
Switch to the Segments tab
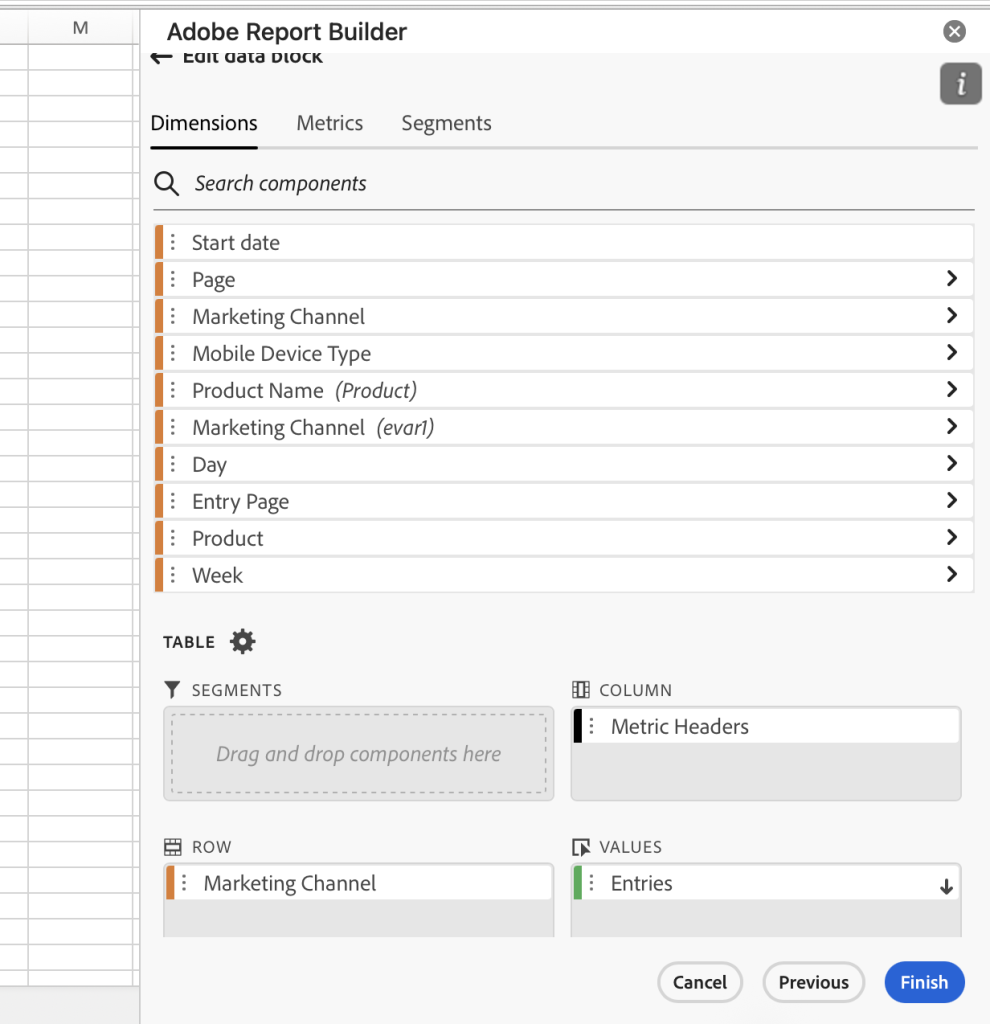click(446, 123)
